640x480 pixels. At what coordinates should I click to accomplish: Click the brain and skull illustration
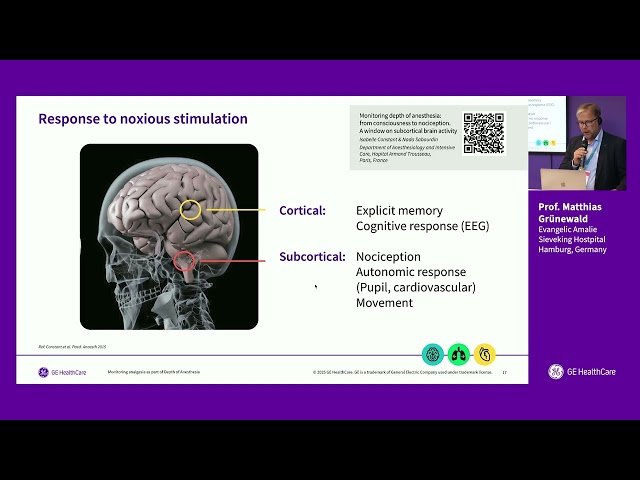[x=169, y=236]
